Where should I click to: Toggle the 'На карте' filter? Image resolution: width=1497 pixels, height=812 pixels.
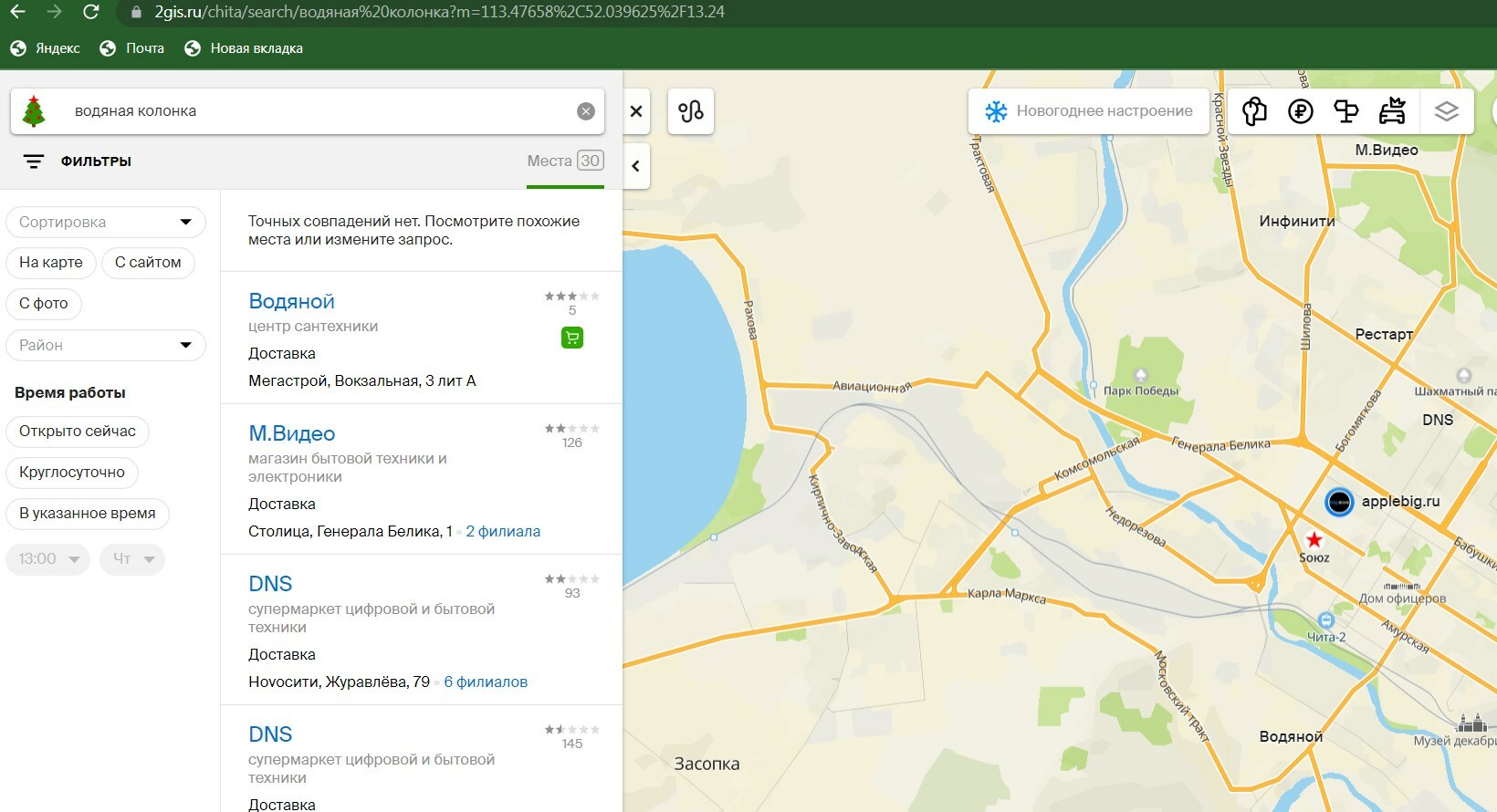click(x=51, y=263)
